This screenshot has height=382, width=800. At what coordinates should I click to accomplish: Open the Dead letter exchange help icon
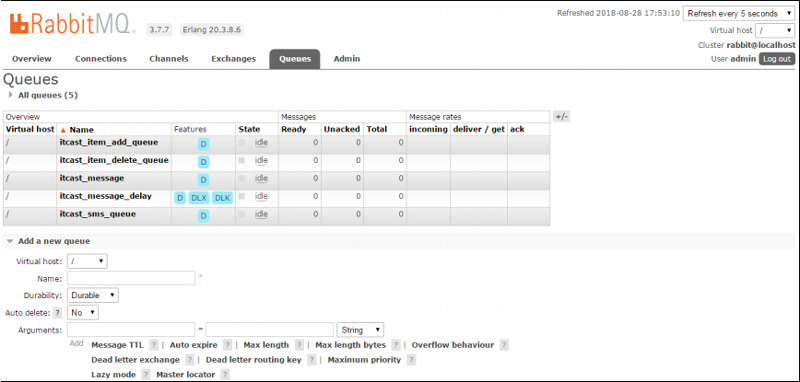[x=190, y=360]
